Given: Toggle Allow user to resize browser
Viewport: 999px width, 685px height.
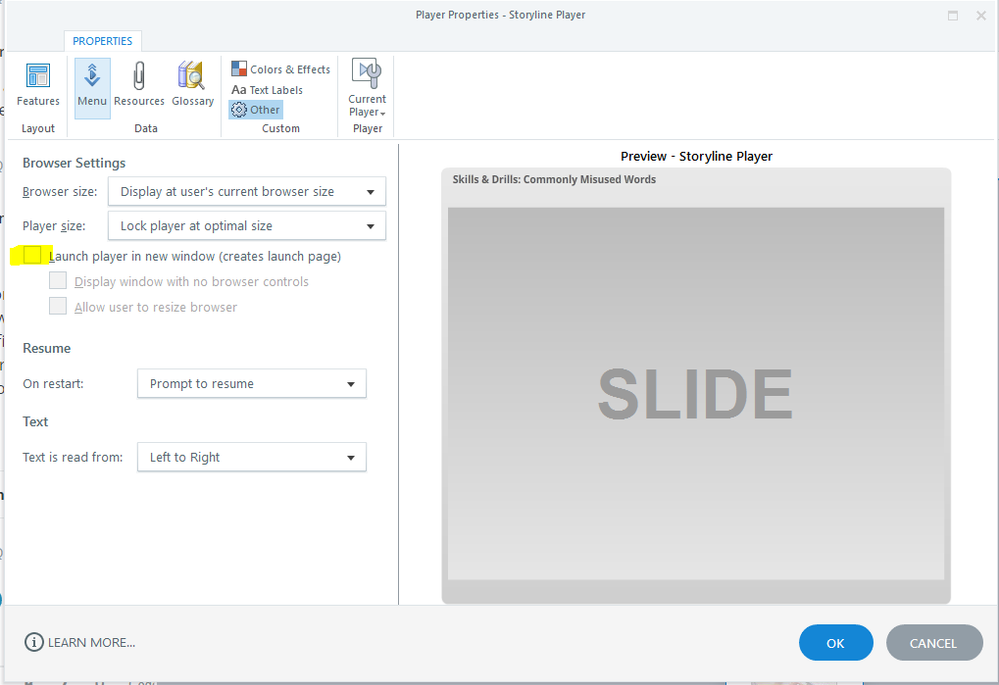Looking at the screenshot, I should [x=58, y=306].
